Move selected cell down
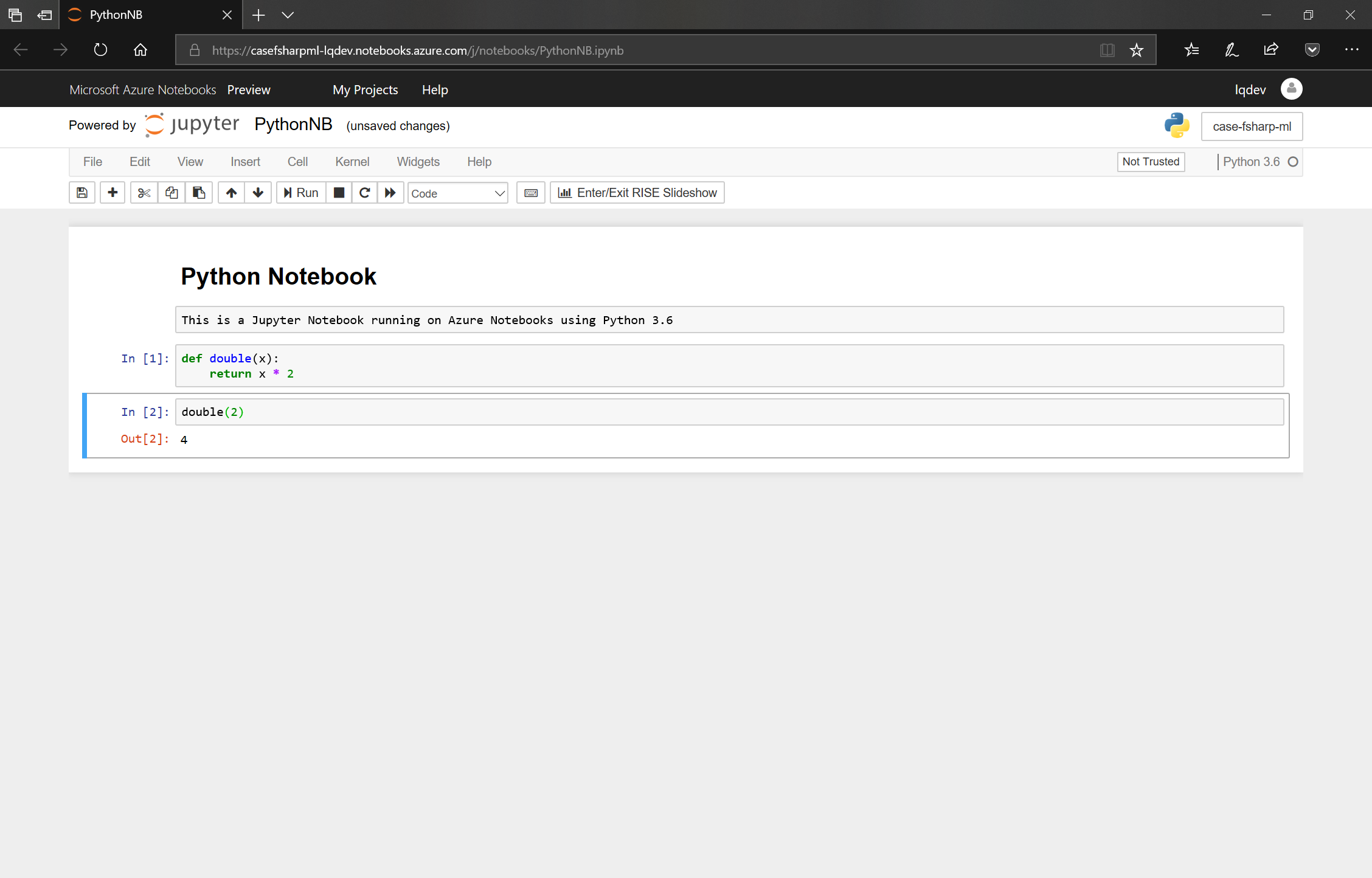 coord(258,193)
